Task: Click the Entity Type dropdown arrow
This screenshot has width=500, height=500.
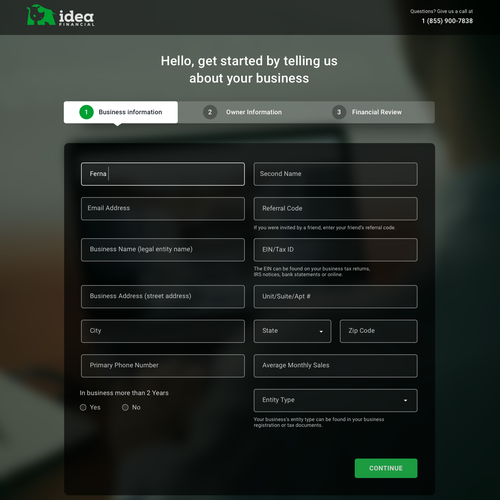Action: tap(405, 400)
